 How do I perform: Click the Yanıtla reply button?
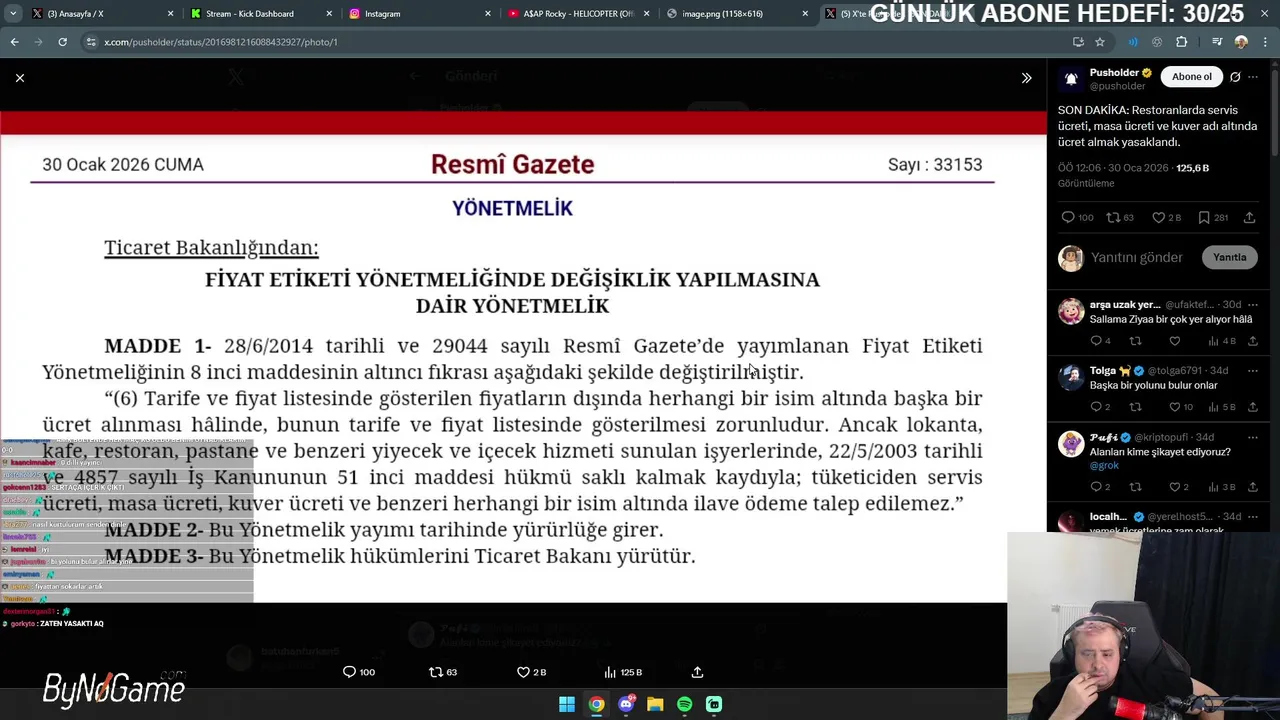pyautogui.click(x=1229, y=257)
